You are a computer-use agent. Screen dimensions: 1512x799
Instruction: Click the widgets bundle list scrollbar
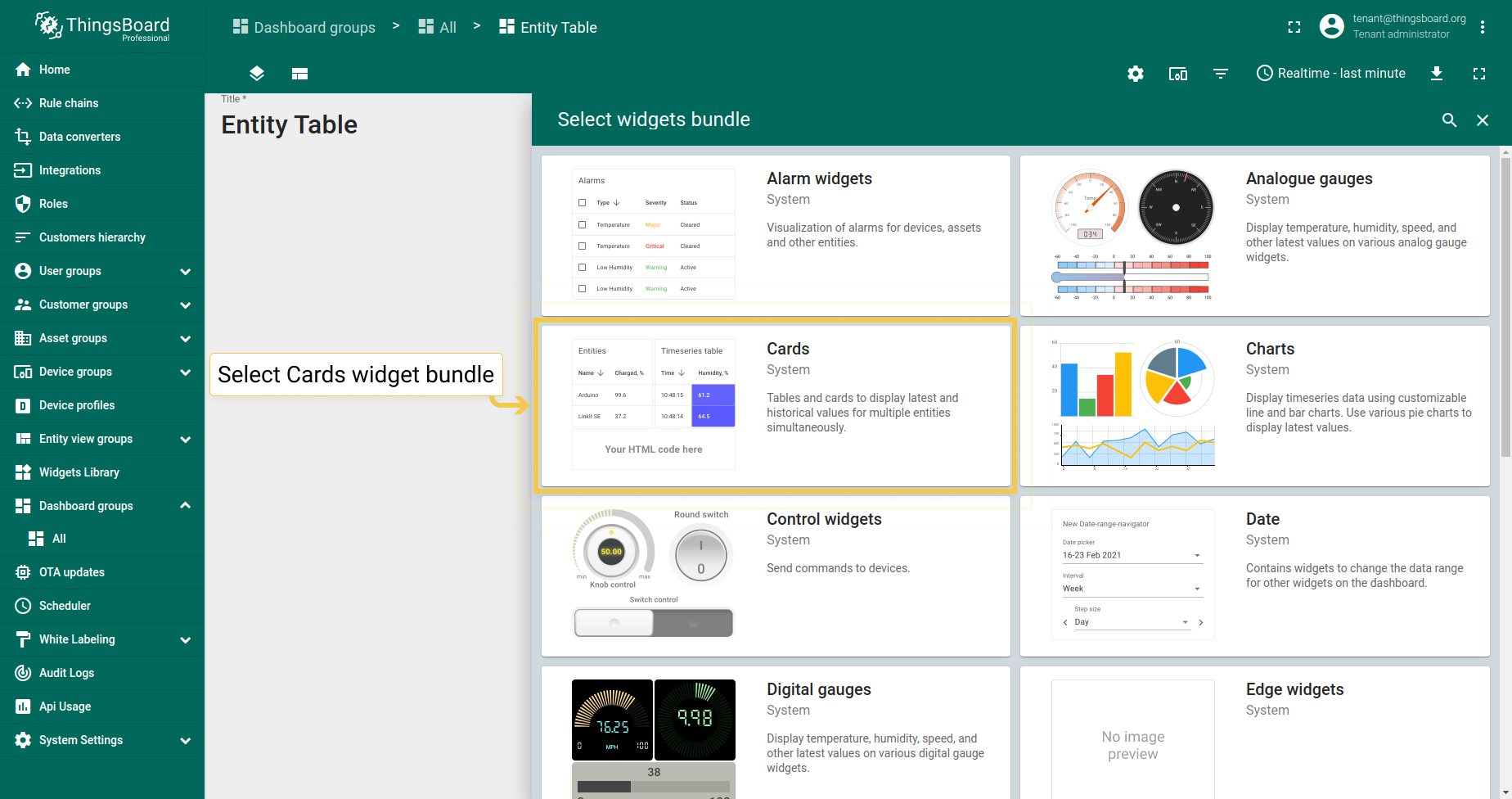click(x=1505, y=307)
